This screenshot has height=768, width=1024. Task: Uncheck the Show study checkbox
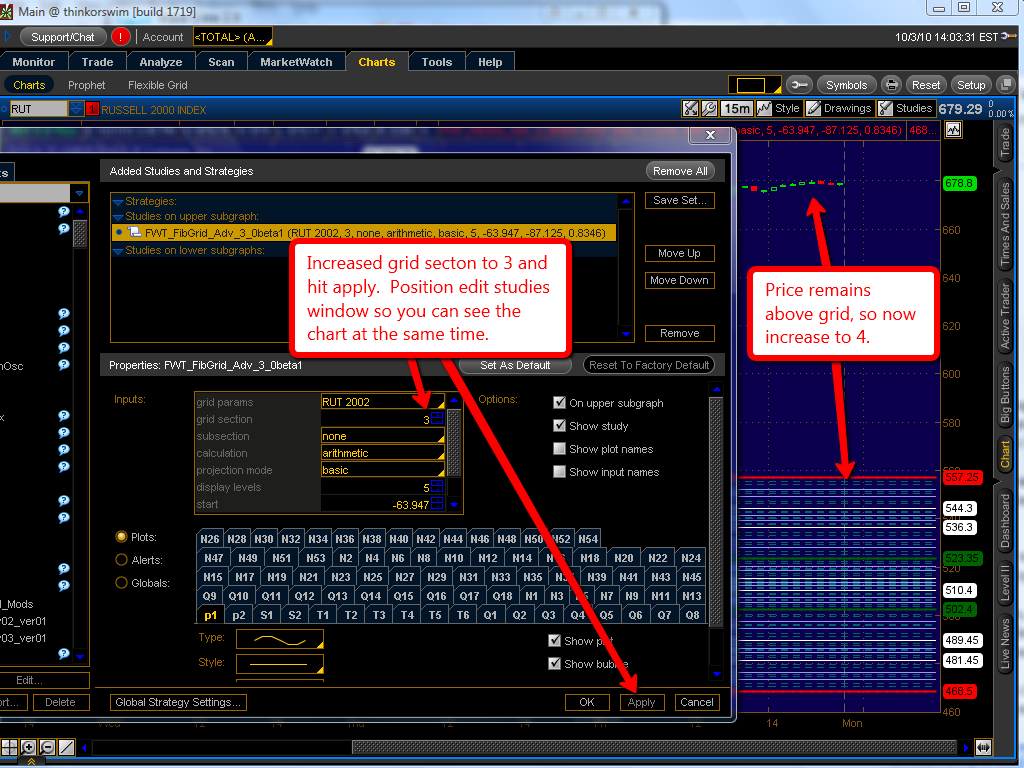pyautogui.click(x=560, y=426)
